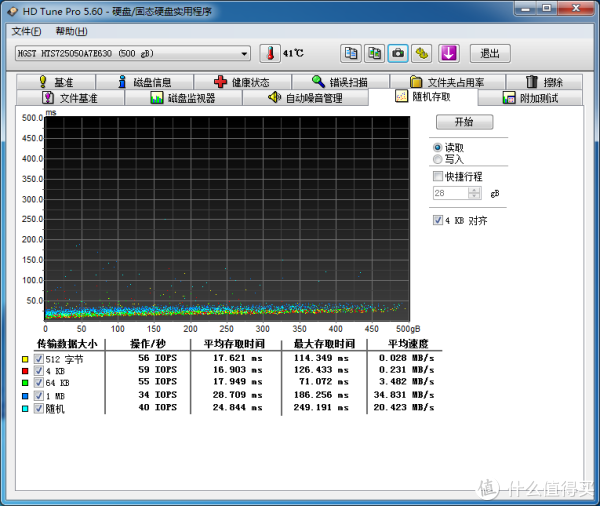Click the 退出 exit button
600x506 pixels.
pyautogui.click(x=490, y=54)
